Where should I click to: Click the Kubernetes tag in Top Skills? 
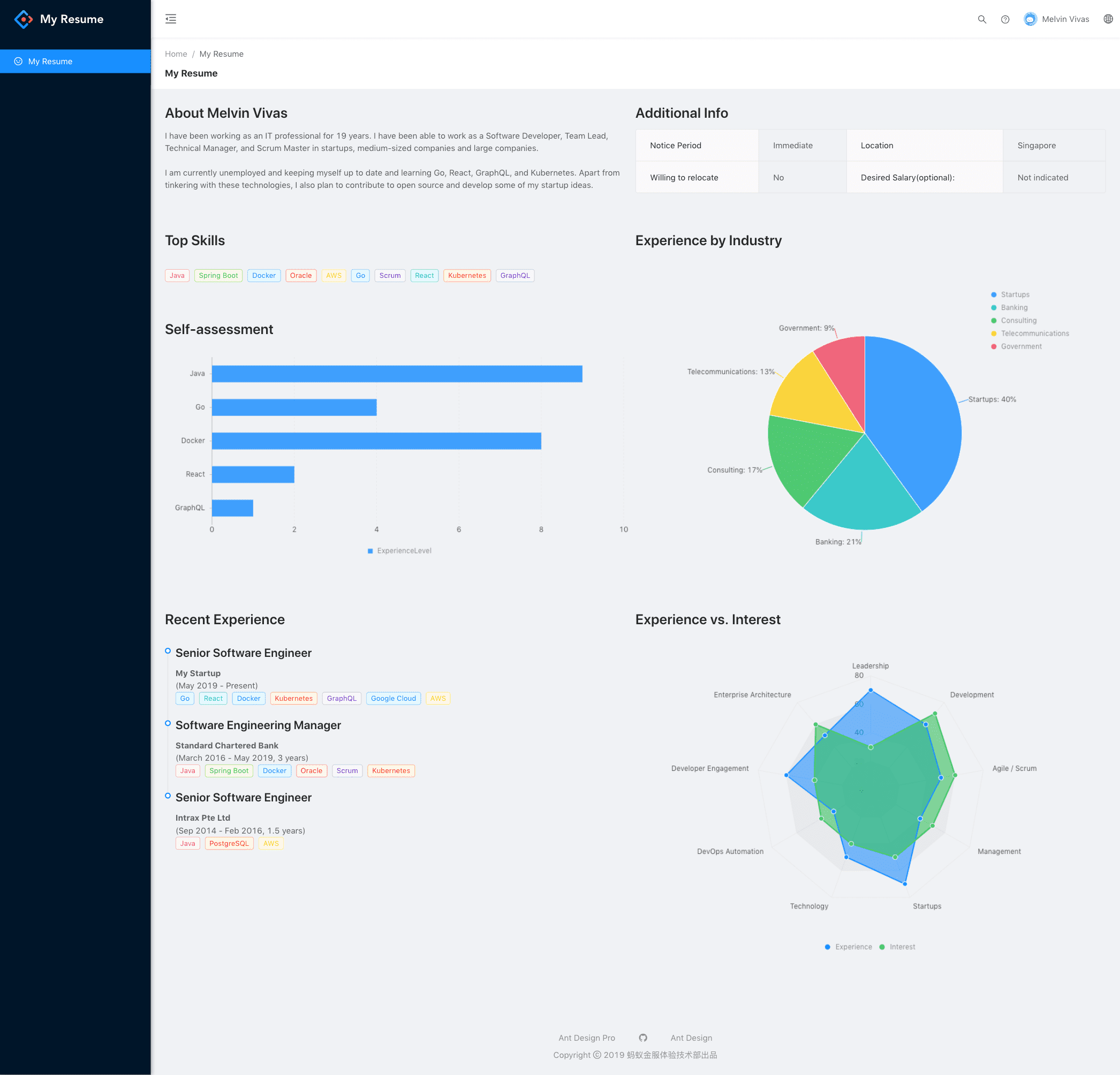467,276
